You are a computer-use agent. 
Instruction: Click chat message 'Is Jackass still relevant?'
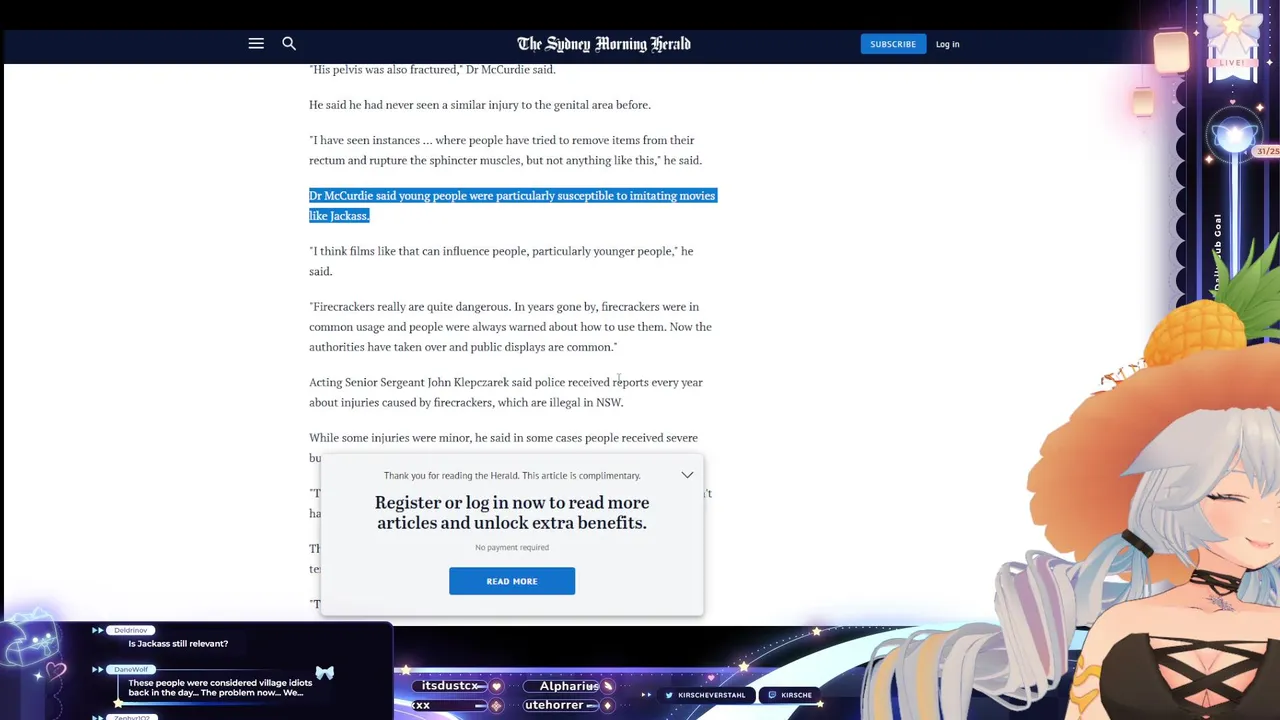coord(178,644)
